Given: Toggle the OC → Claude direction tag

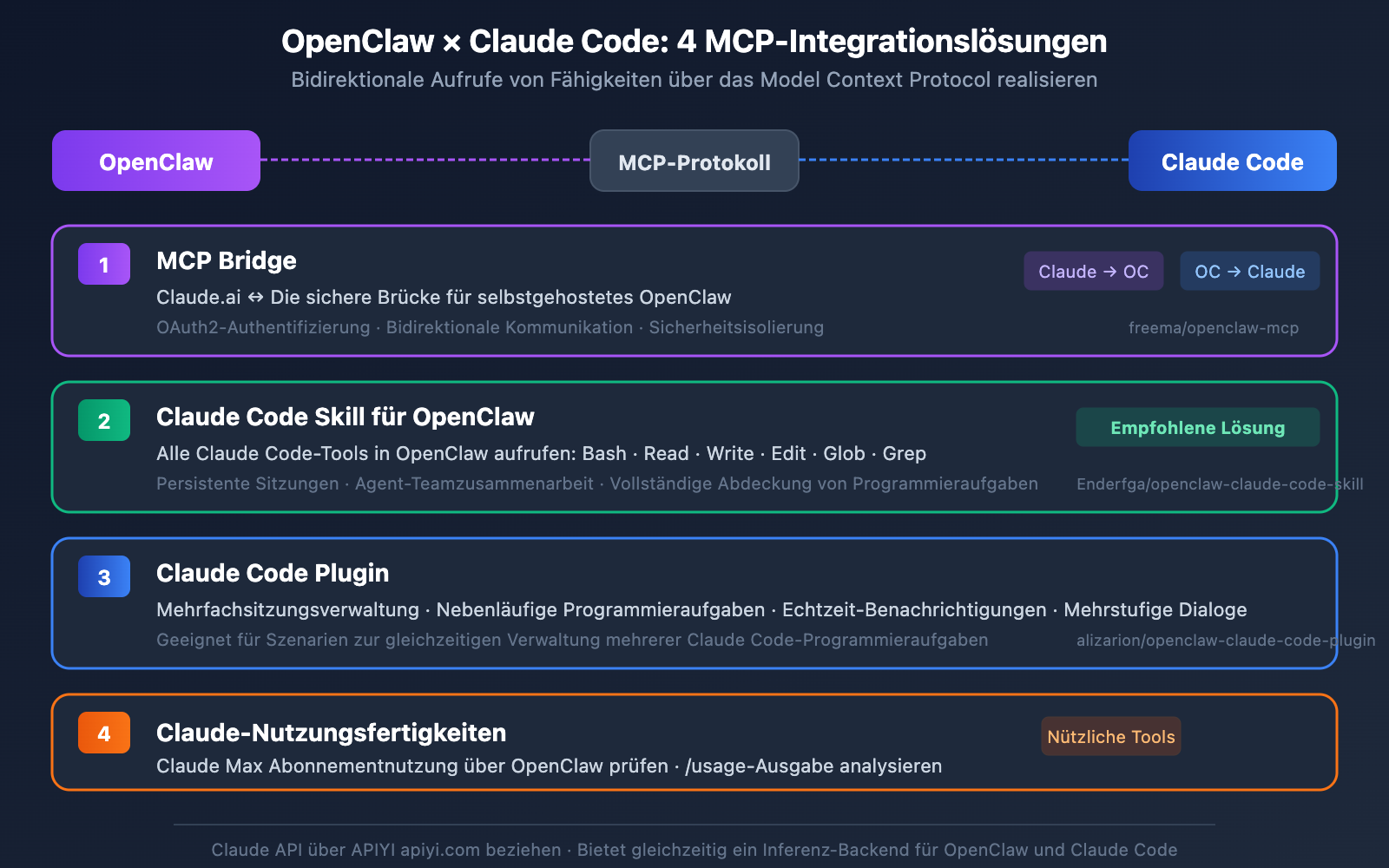Looking at the screenshot, I should [1249, 271].
